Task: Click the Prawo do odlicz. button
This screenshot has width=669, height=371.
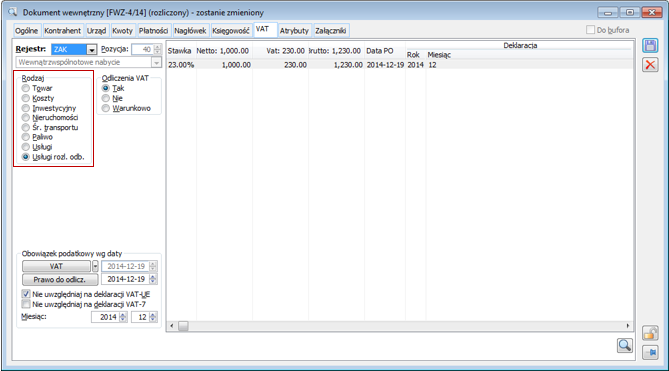Action: click(60, 279)
